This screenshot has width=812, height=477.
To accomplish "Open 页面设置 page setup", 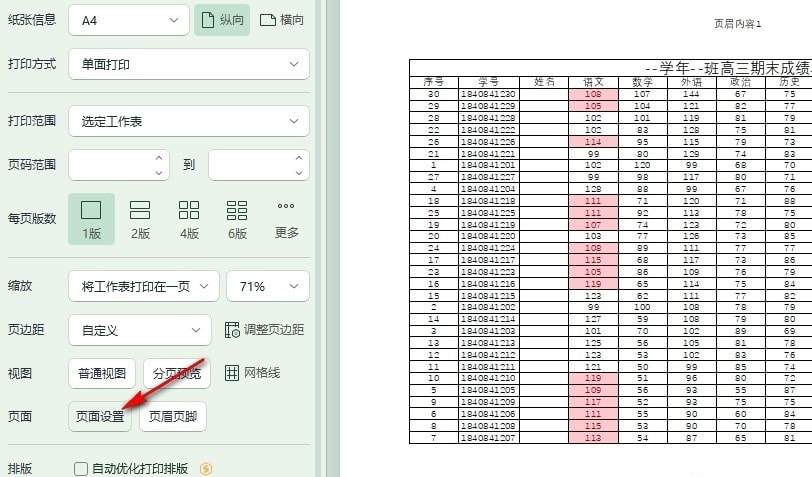I will pyautogui.click(x=99, y=416).
